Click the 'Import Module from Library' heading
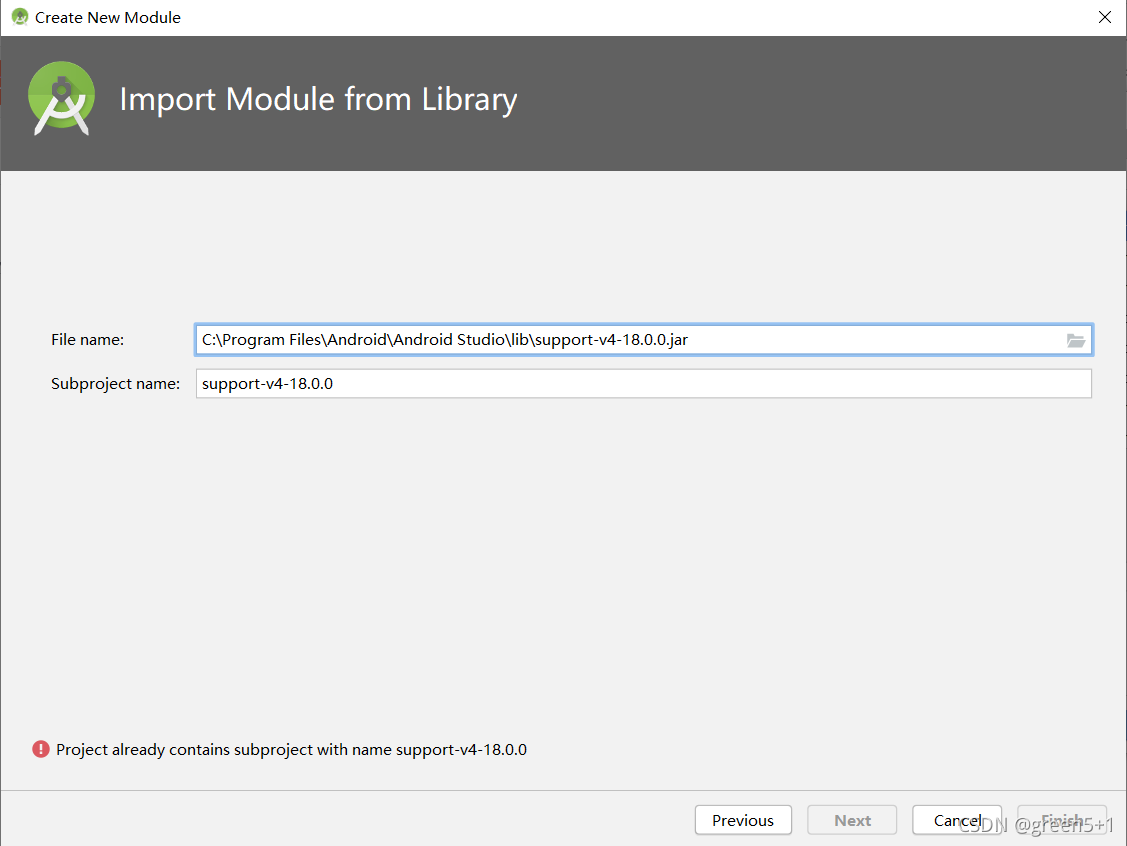Viewport: 1127px width, 846px height. (x=318, y=99)
